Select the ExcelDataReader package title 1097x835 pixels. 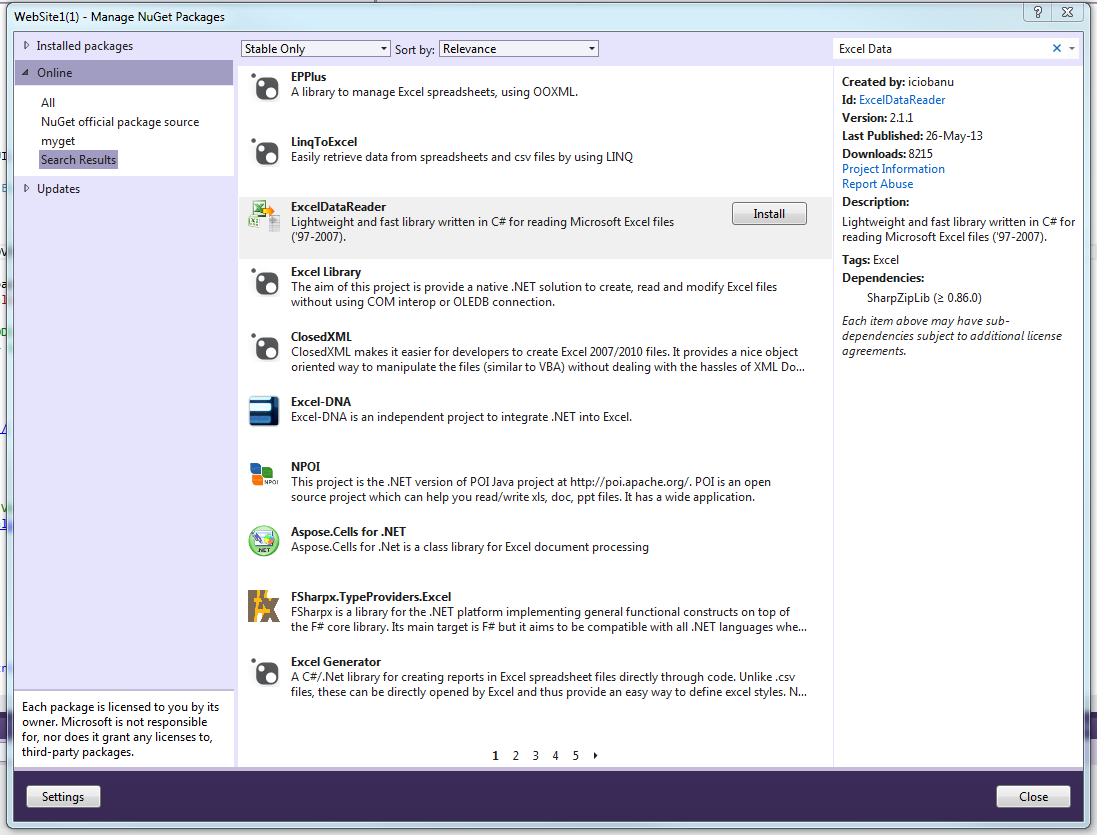click(339, 207)
